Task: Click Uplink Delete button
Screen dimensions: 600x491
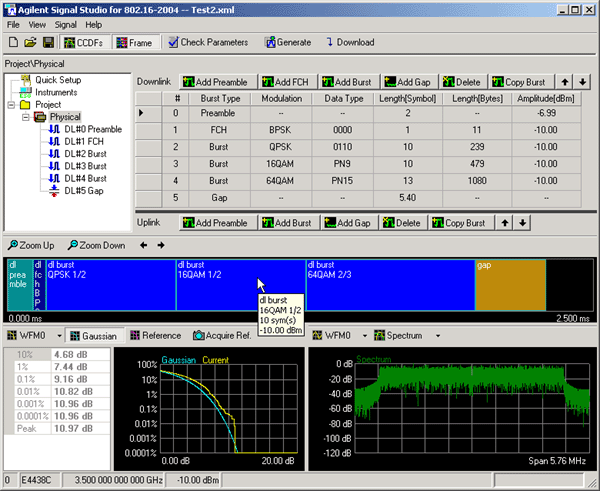Action: point(402,223)
